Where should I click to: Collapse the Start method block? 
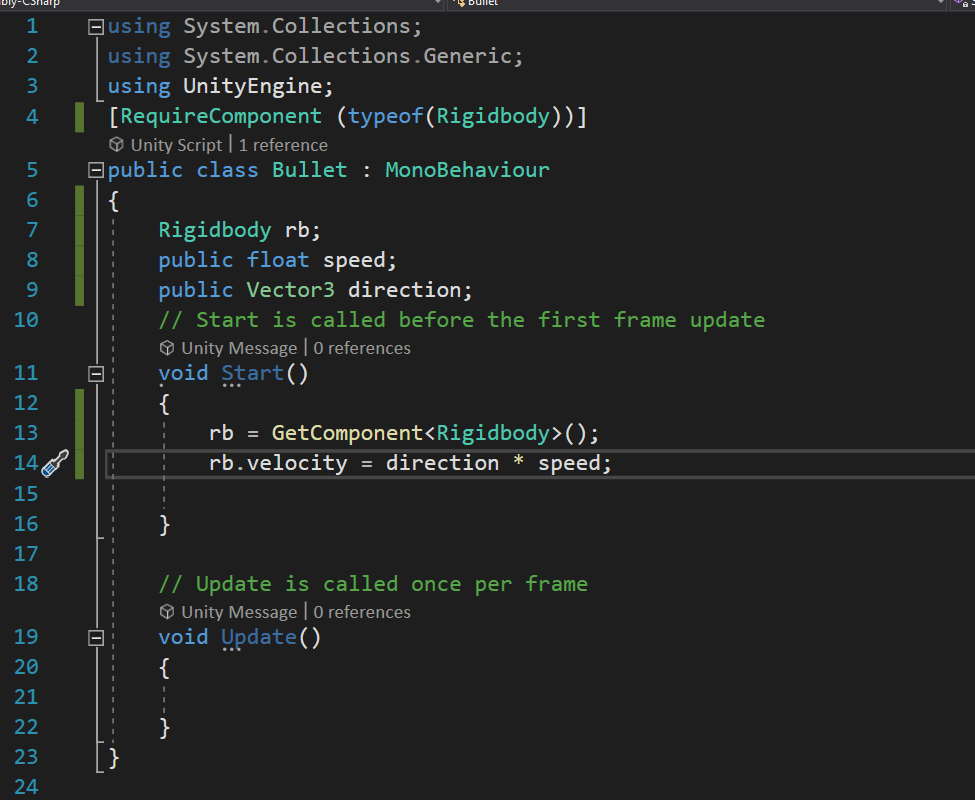pyautogui.click(x=96, y=374)
